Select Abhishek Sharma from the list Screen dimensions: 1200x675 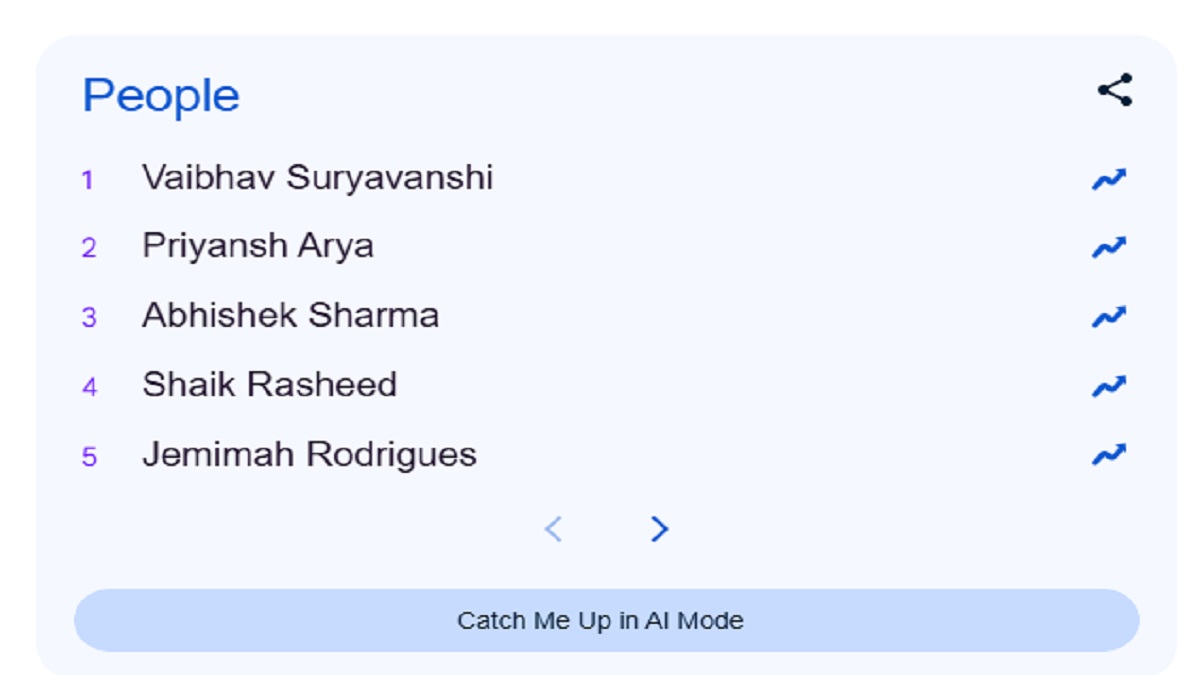290,316
